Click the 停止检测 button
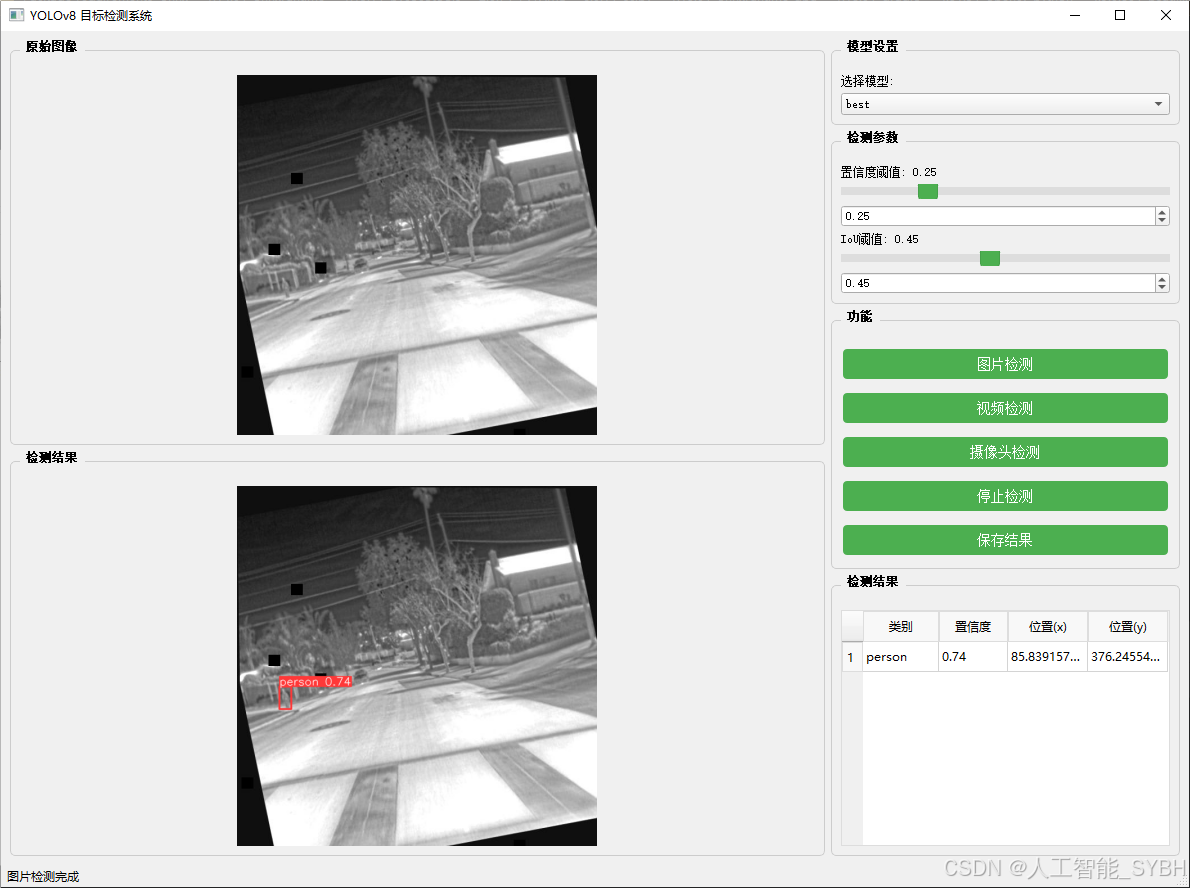1190x888 pixels. 1005,496
